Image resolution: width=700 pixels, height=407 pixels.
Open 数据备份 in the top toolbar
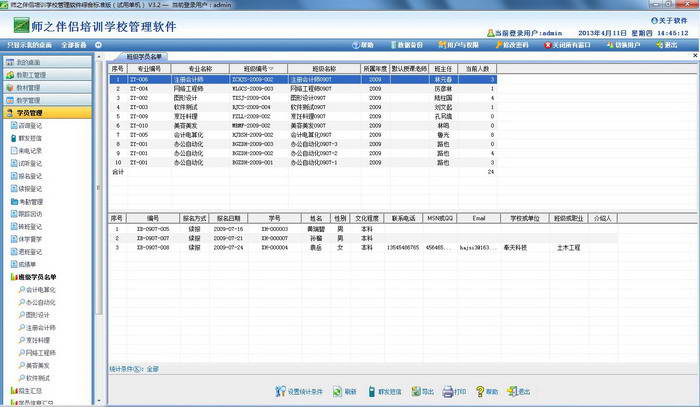coord(407,45)
